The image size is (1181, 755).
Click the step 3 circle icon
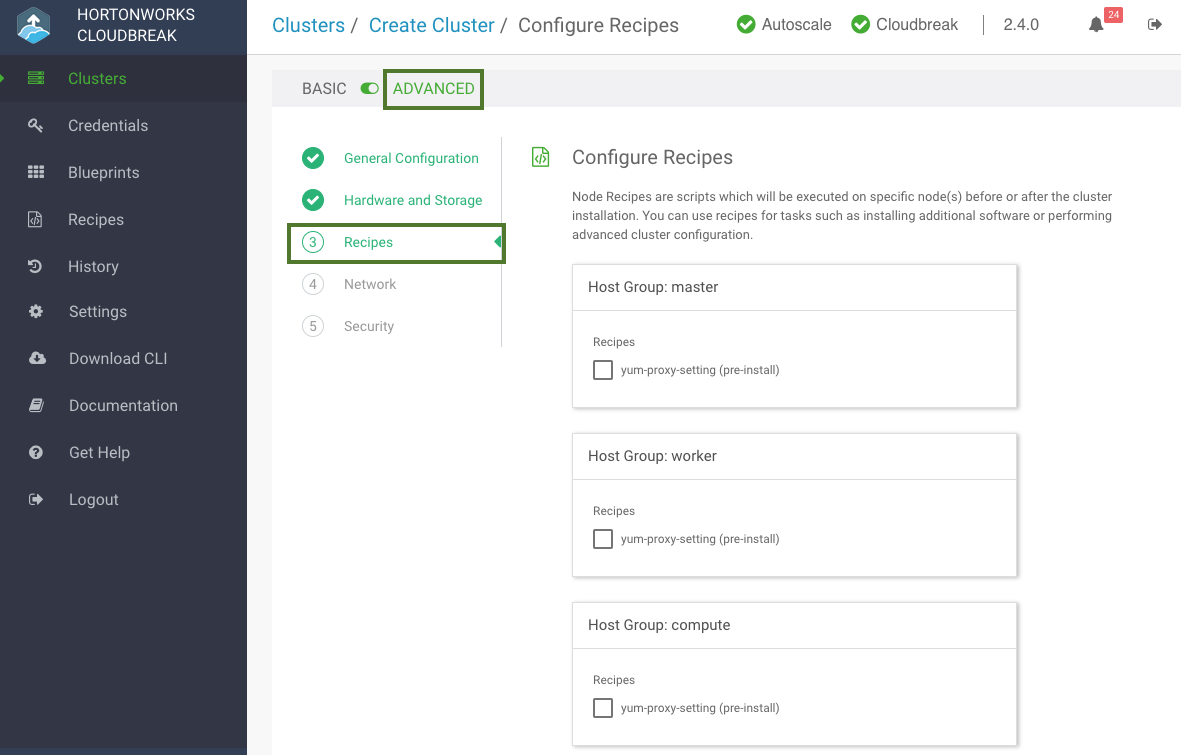(x=313, y=242)
